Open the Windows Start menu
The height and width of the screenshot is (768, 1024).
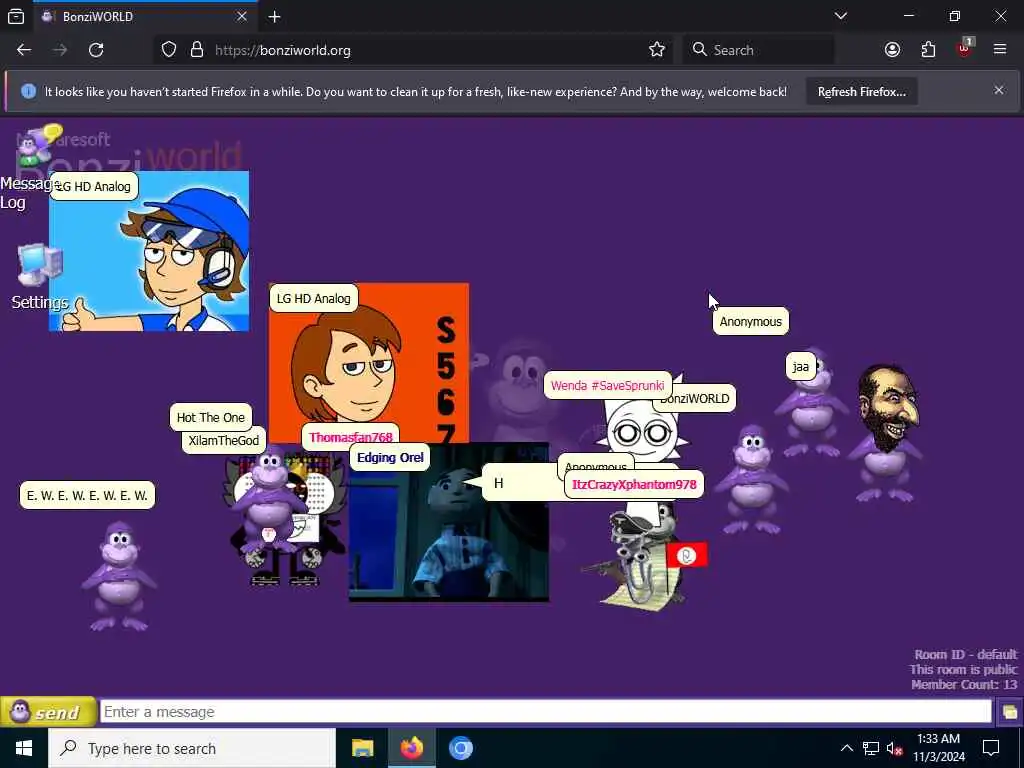click(24, 748)
